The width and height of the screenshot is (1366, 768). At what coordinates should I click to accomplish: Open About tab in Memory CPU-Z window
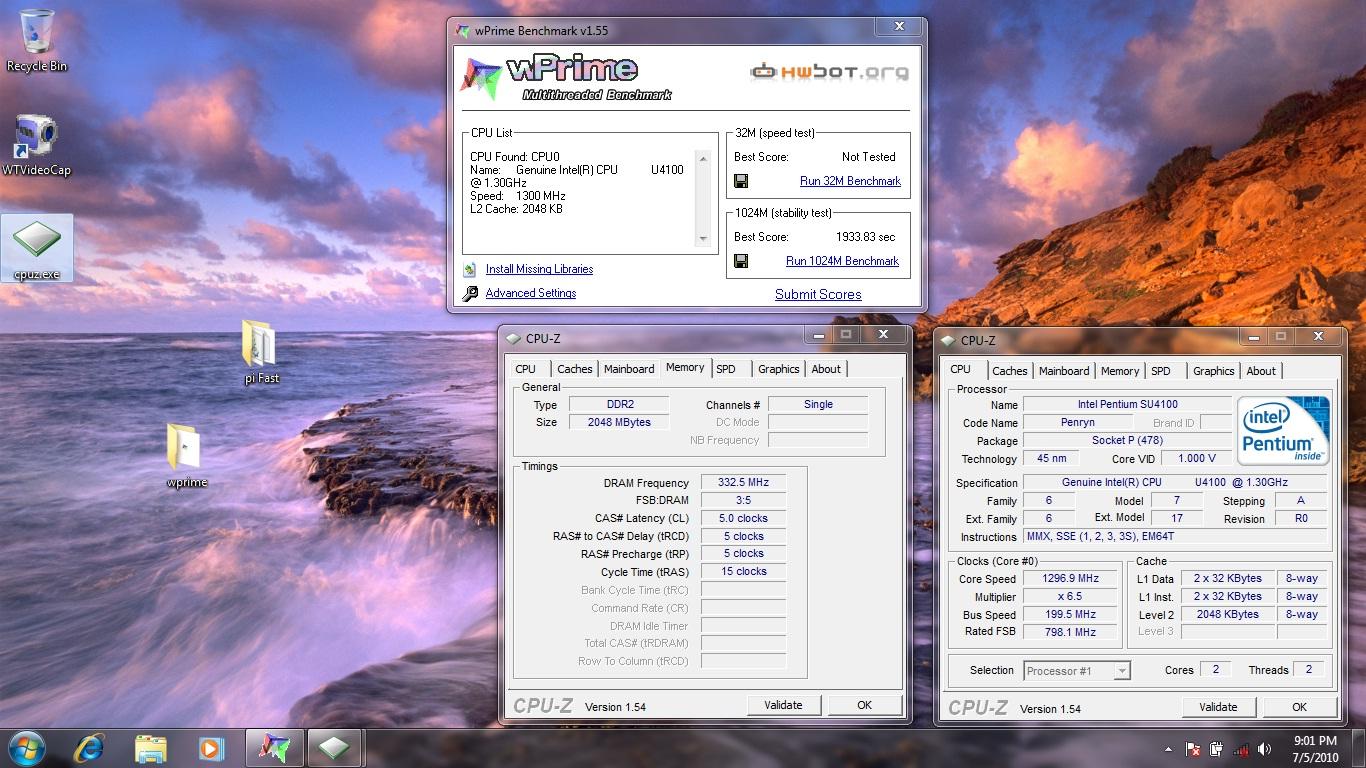[826, 369]
